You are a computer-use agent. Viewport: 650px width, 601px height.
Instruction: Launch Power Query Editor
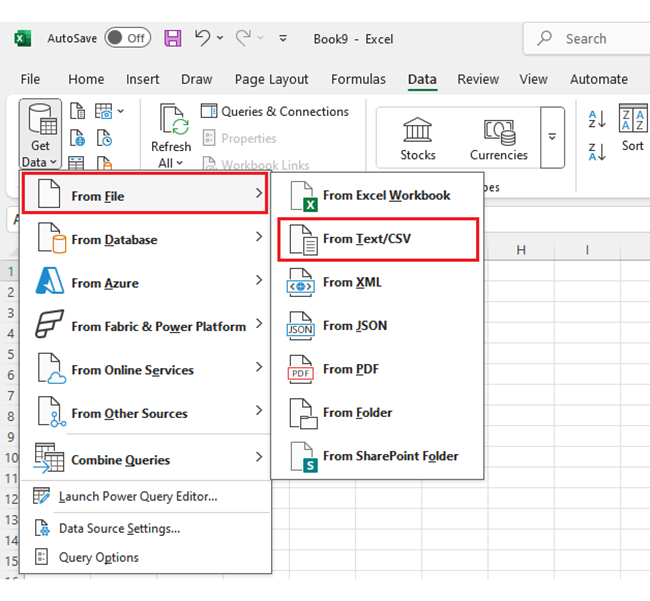coord(145,496)
